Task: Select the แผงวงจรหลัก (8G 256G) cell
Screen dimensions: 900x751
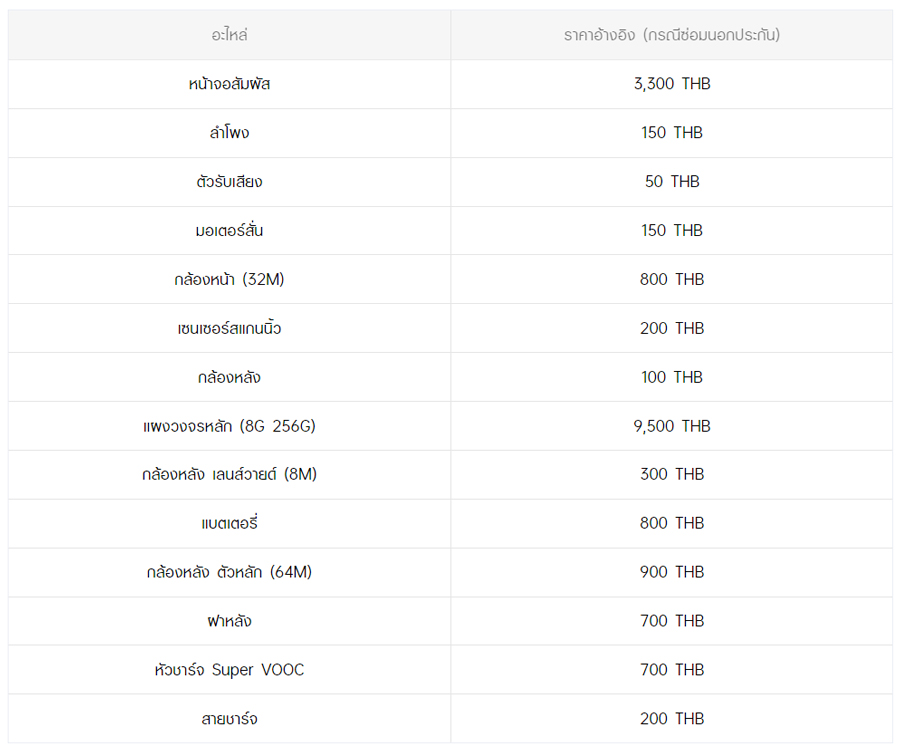Action: click(x=229, y=426)
